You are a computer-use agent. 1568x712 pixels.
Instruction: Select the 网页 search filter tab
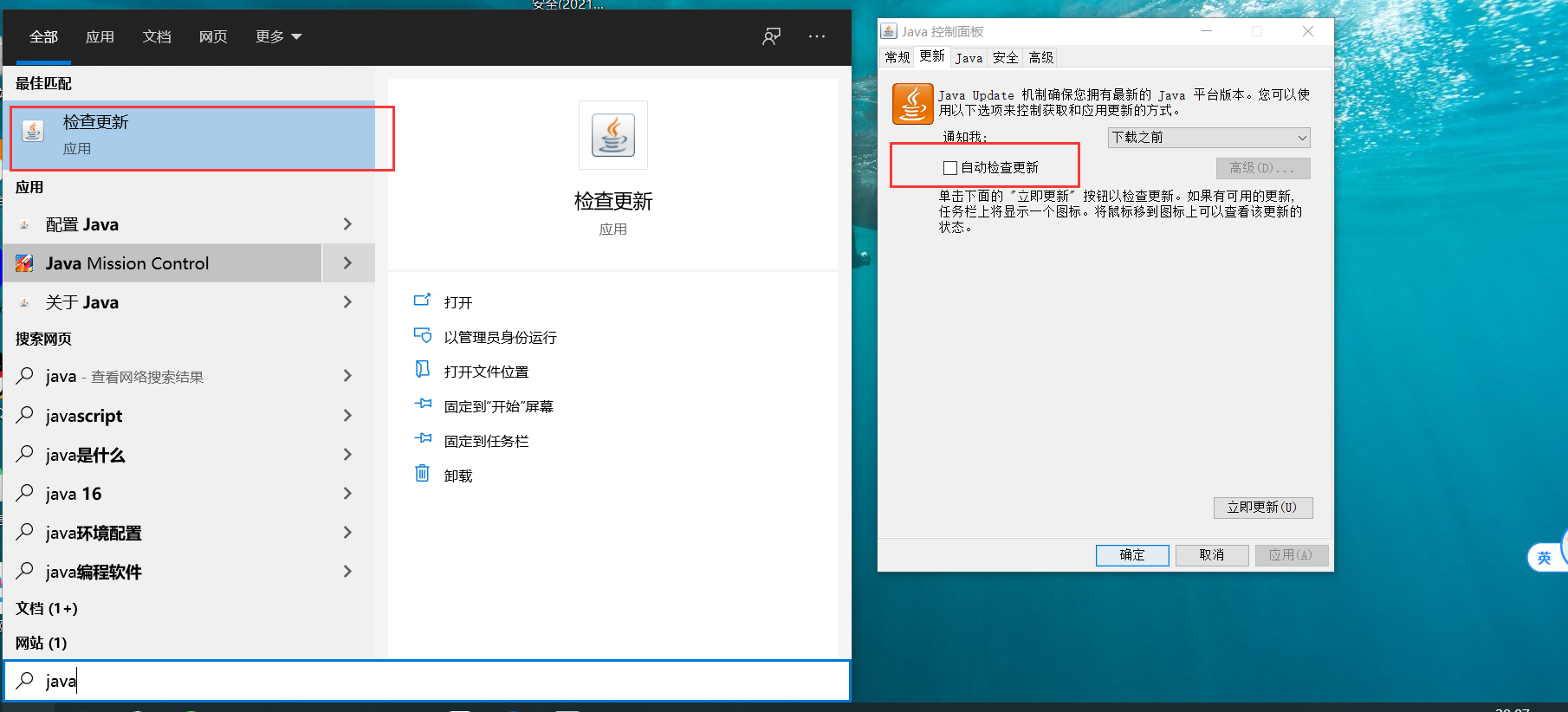pos(213,36)
